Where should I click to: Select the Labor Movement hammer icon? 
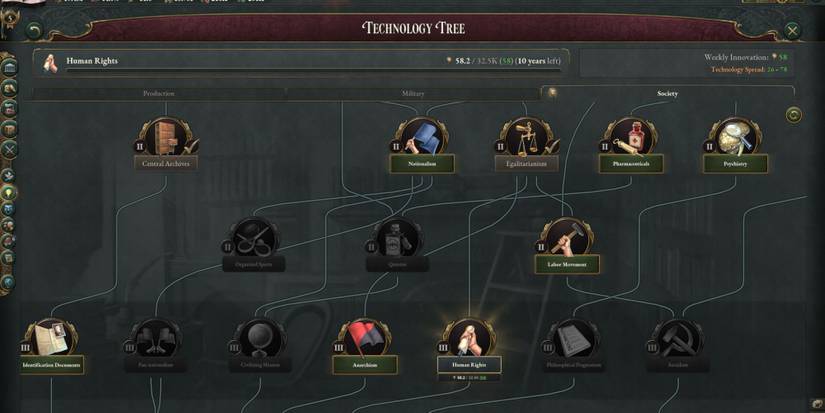tap(567, 238)
